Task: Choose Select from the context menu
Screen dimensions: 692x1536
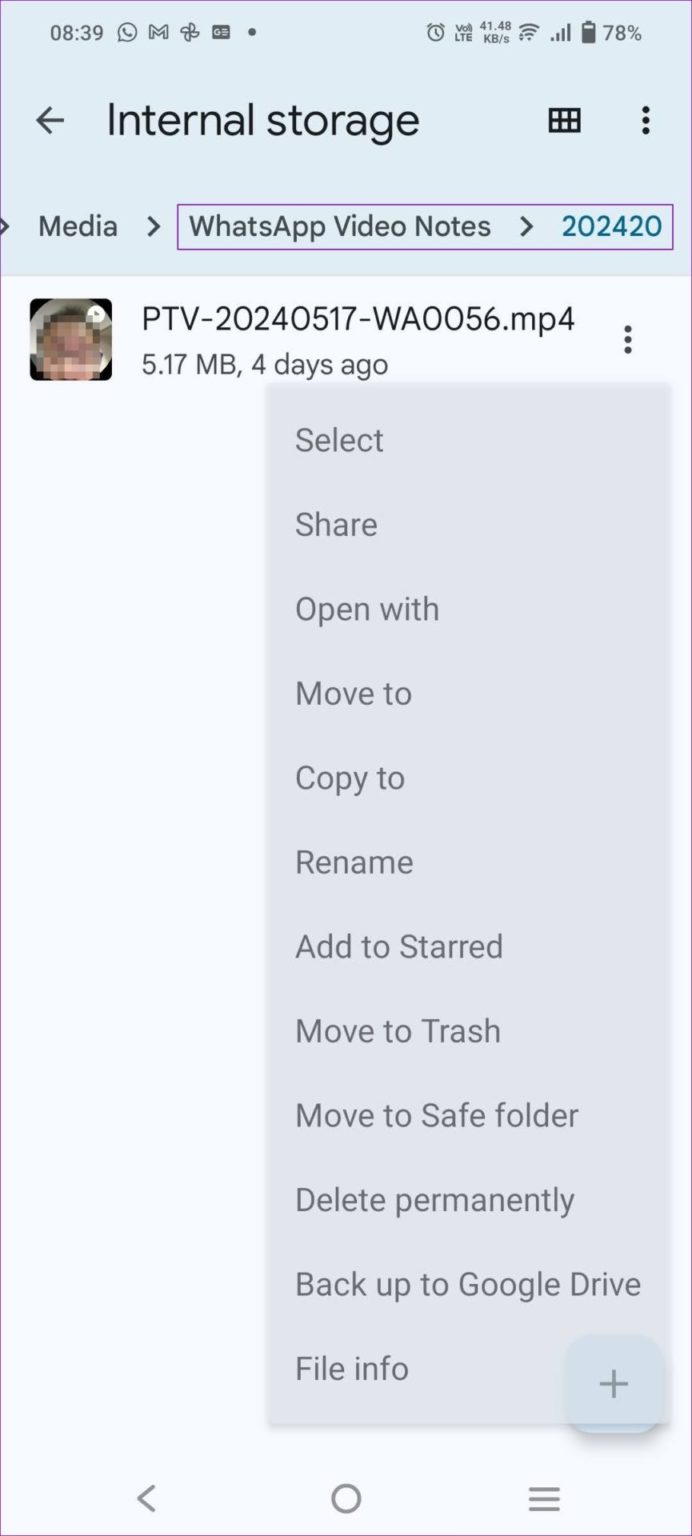Action: click(339, 439)
